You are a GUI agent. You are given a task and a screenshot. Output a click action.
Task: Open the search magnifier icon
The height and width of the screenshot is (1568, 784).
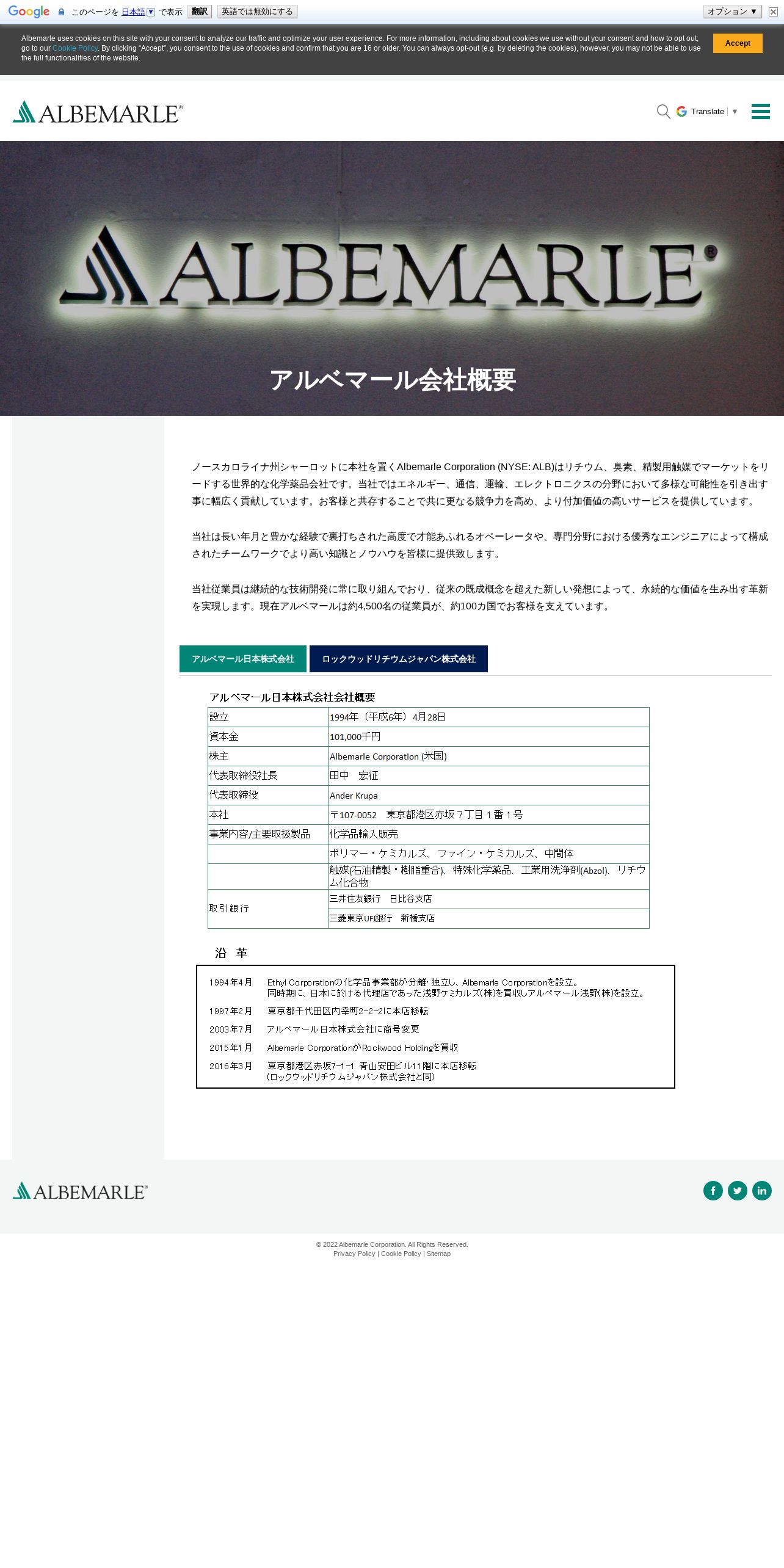coord(663,112)
